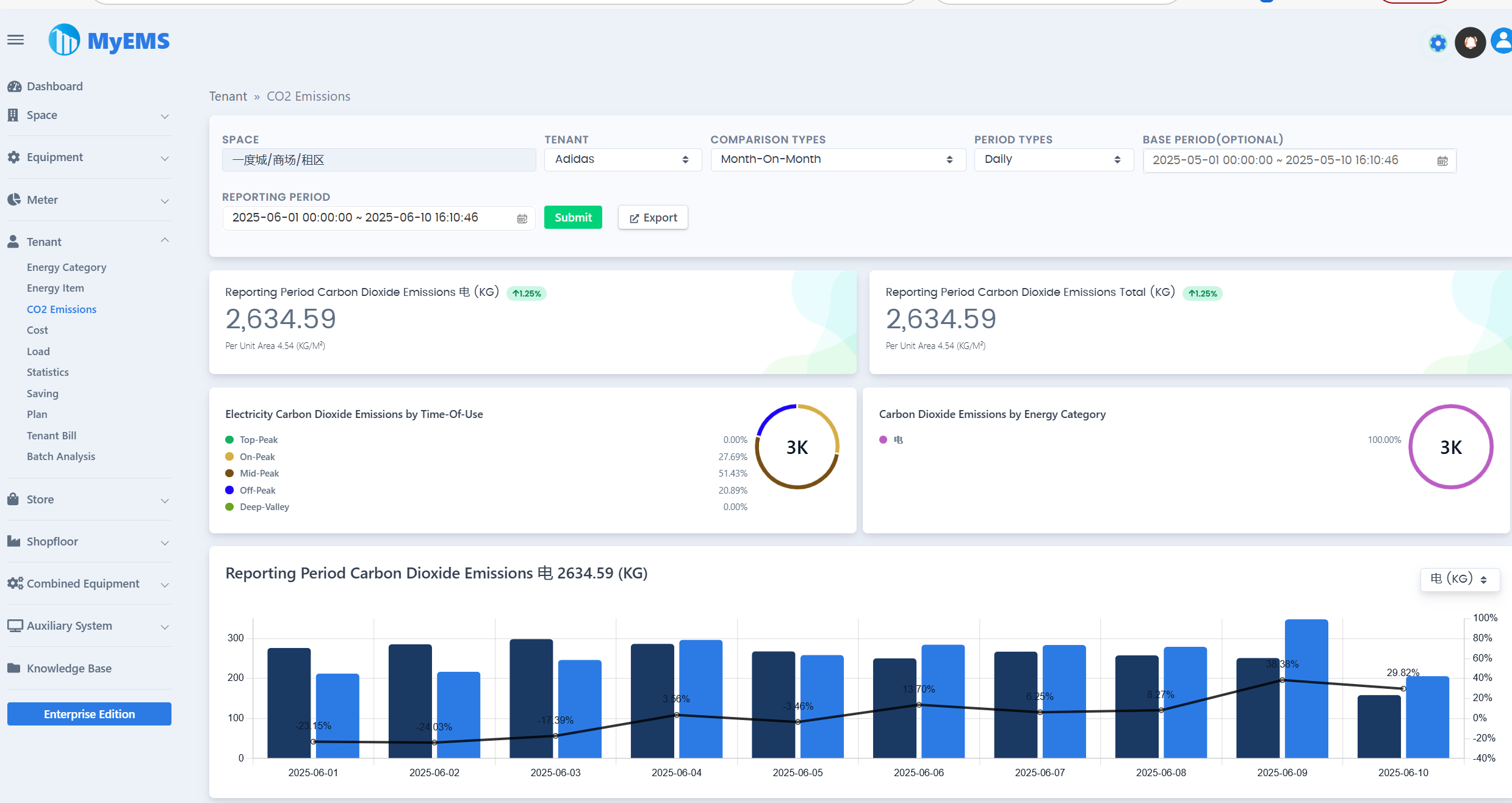Screen dimensions: 1512x803
Task: Toggle the Off-Peak legend entry
Action: tap(257, 491)
